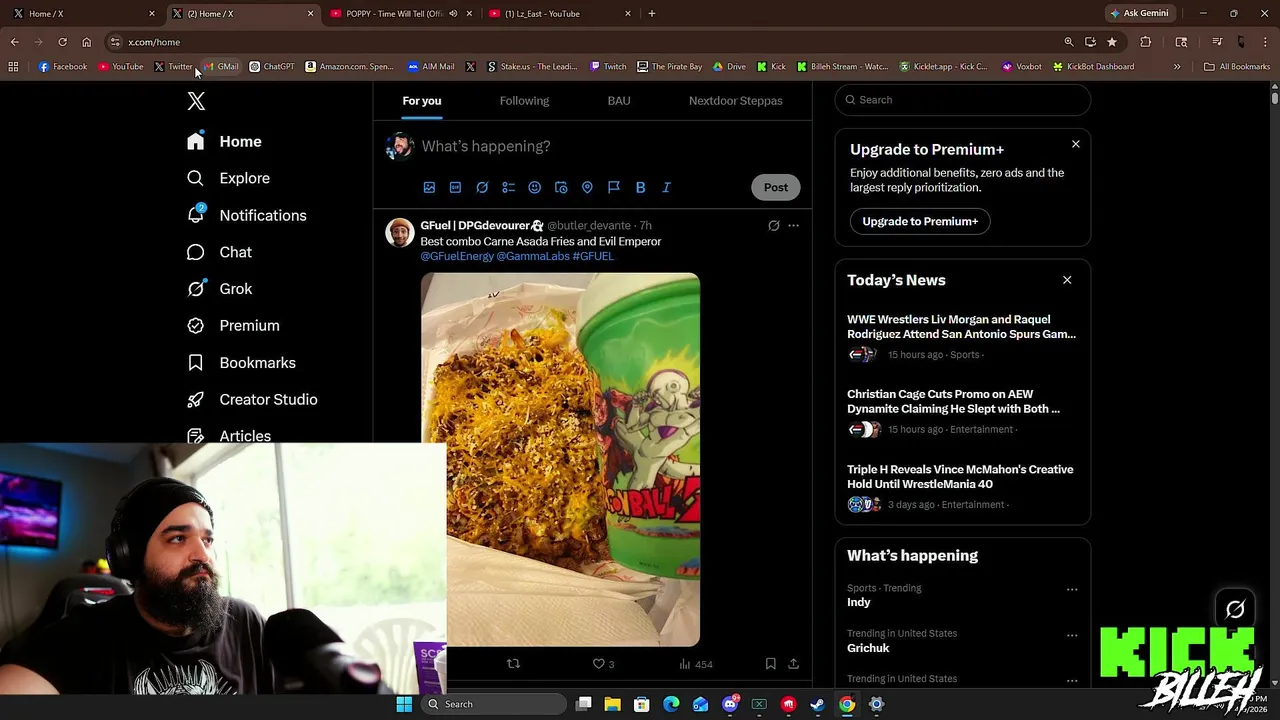Open emoji picker in composer
This screenshot has width=1280, height=720.
pos(534,187)
